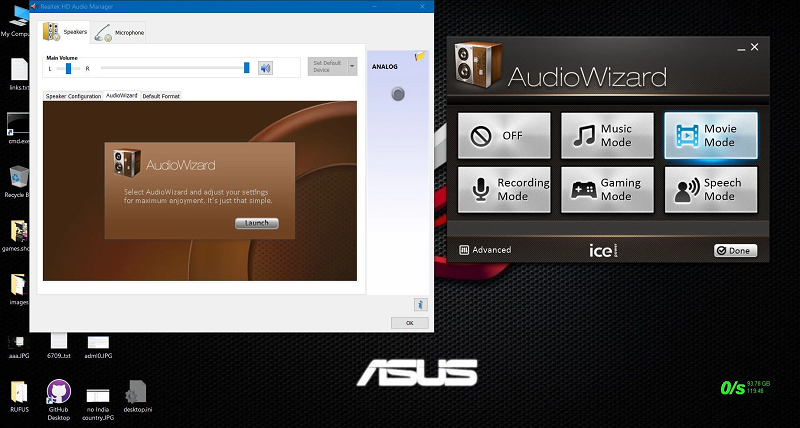800x428 pixels.
Task: Select the RUFUS folder on desktop
Action: pyautogui.click(x=19, y=396)
